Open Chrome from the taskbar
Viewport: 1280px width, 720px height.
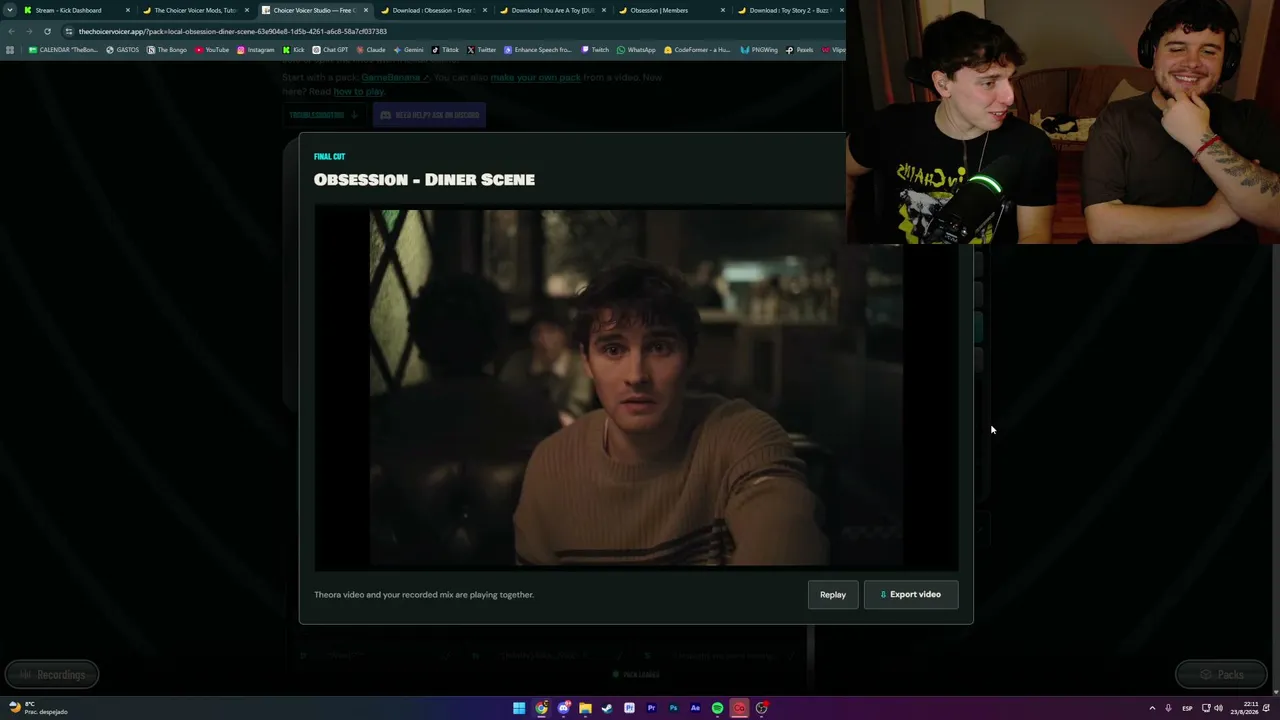coord(541,708)
